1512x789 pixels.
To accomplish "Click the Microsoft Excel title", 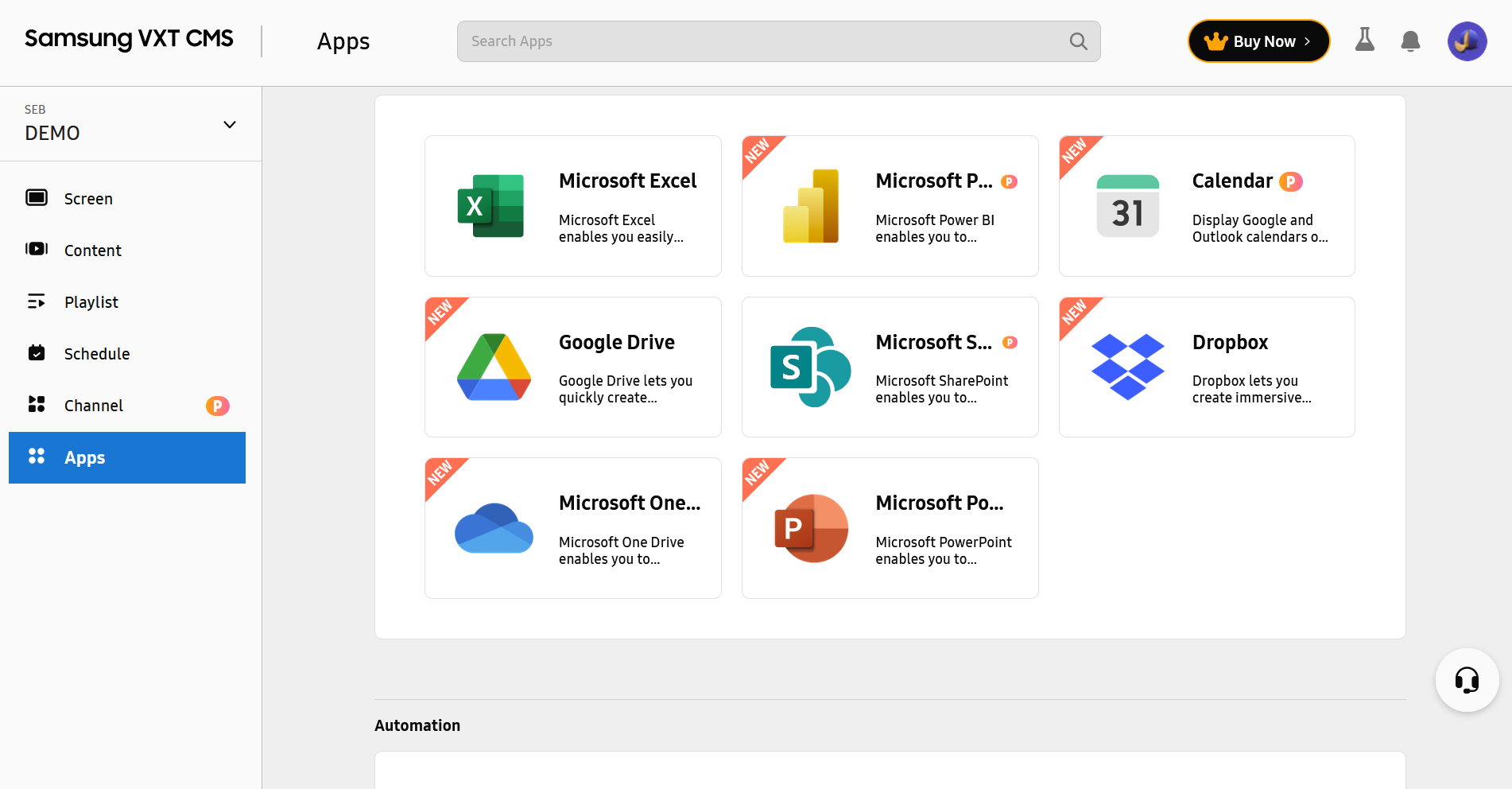I will pyautogui.click(x=627, y=181).
